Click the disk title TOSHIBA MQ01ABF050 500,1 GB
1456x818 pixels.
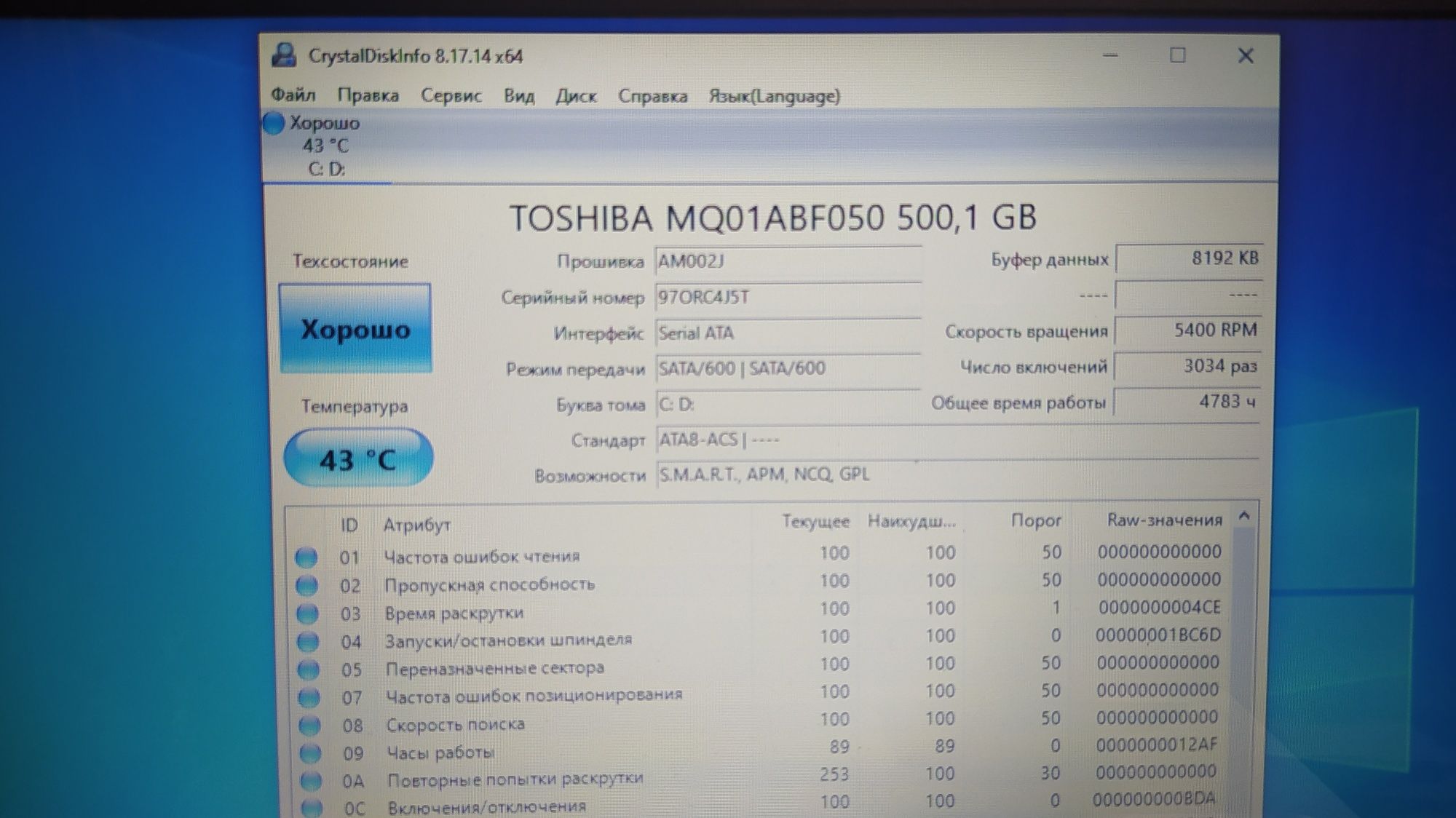[x=772, y=218]
